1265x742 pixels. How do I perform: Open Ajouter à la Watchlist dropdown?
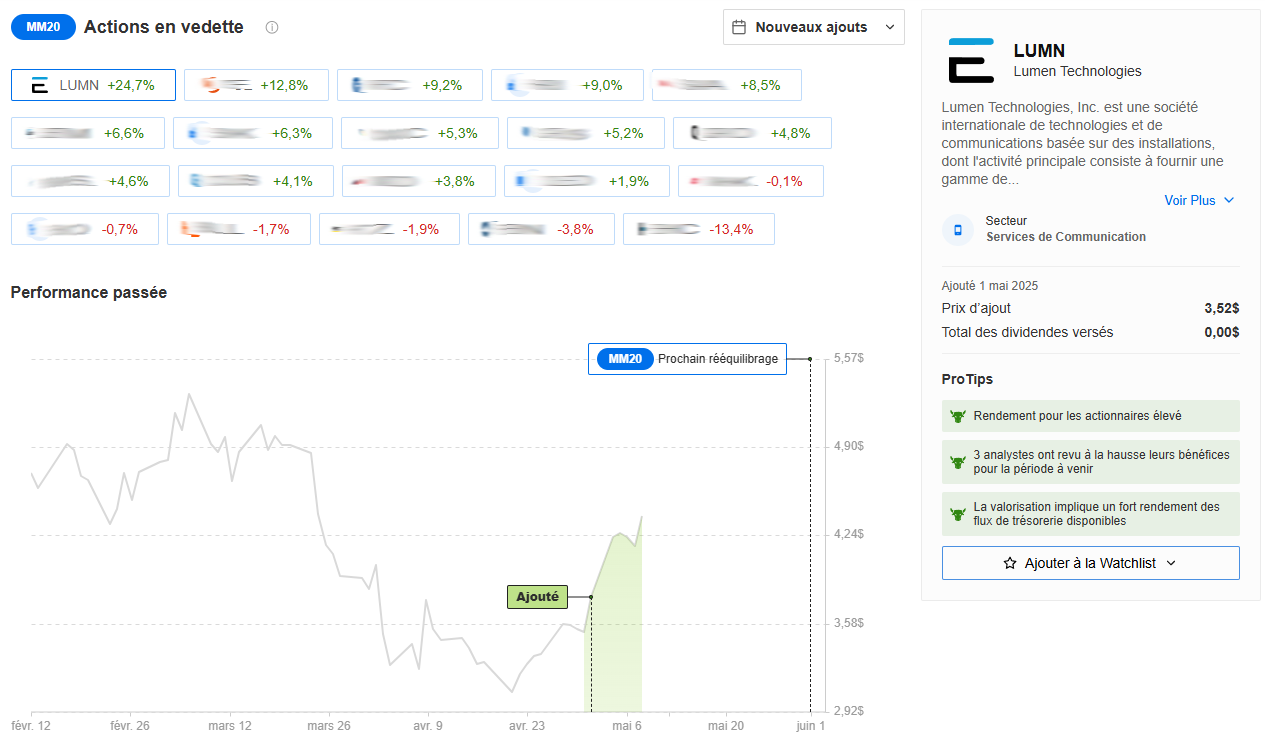click(1090, 563)
